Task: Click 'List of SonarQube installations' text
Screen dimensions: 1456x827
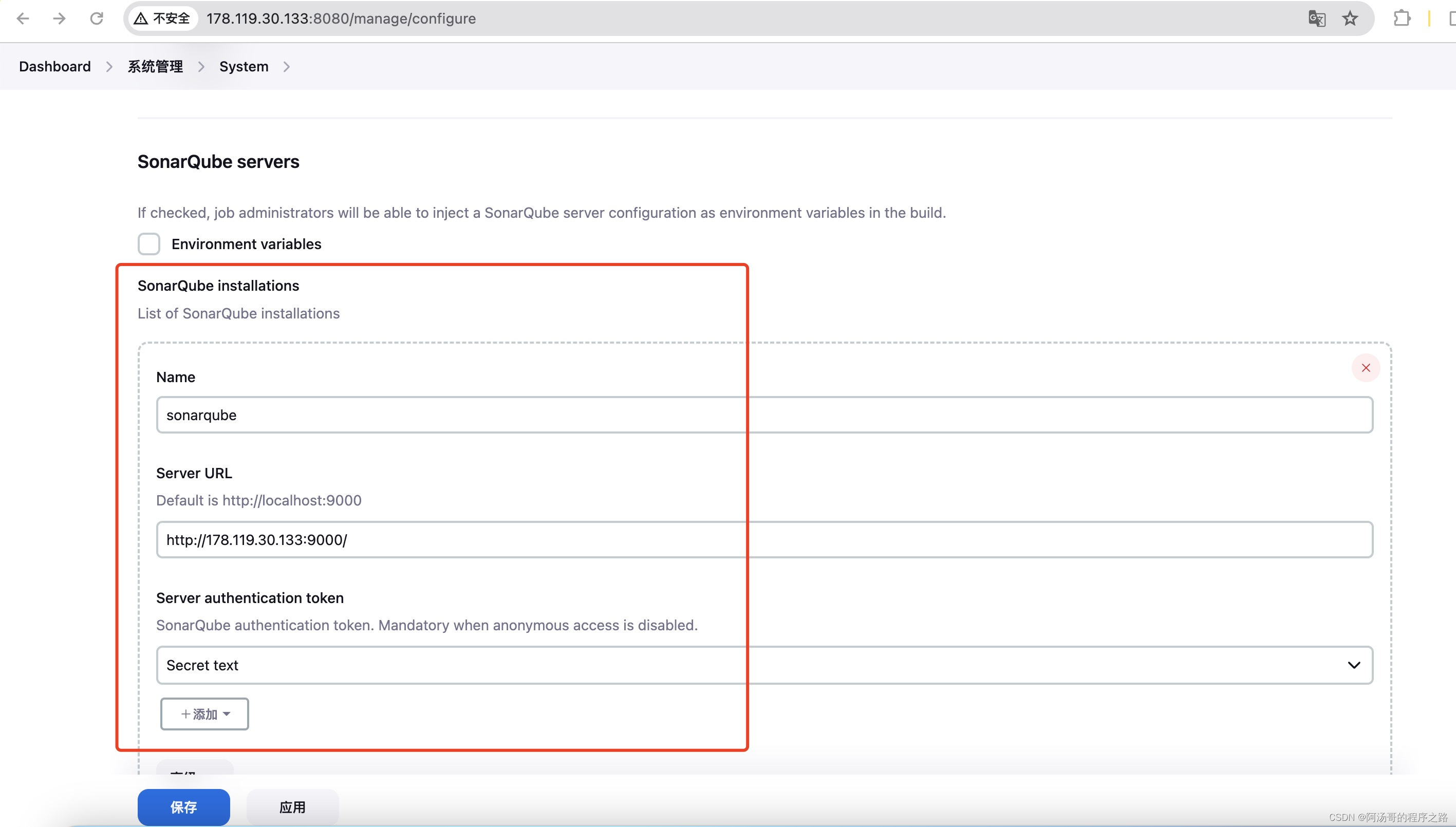Action: click(238, 313)
